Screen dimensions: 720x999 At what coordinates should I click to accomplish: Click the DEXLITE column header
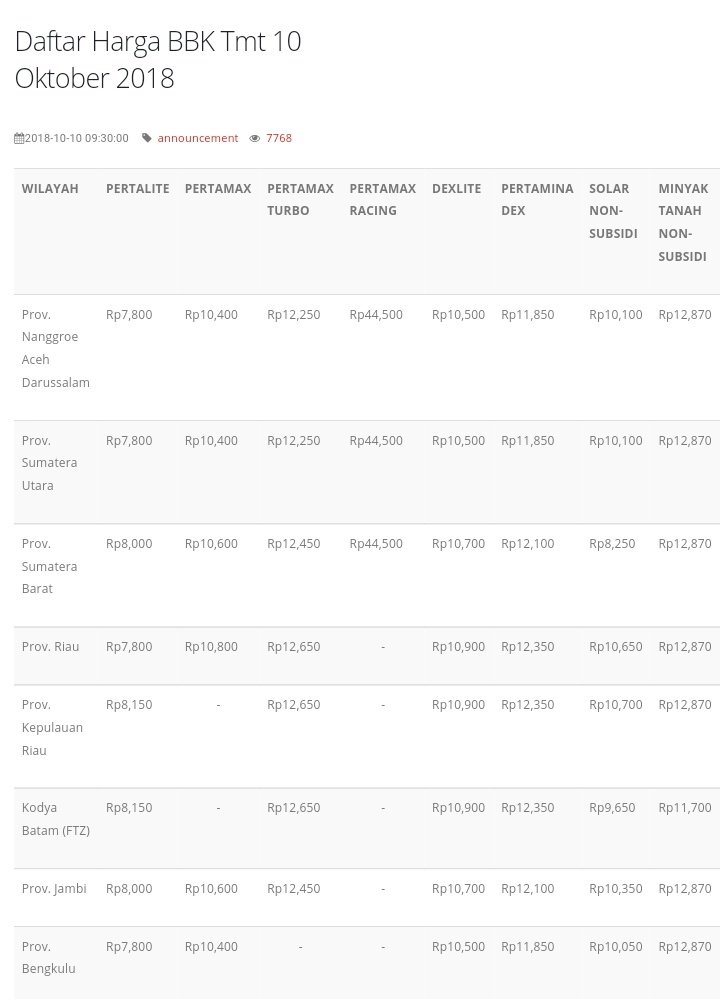click(456, 189)
